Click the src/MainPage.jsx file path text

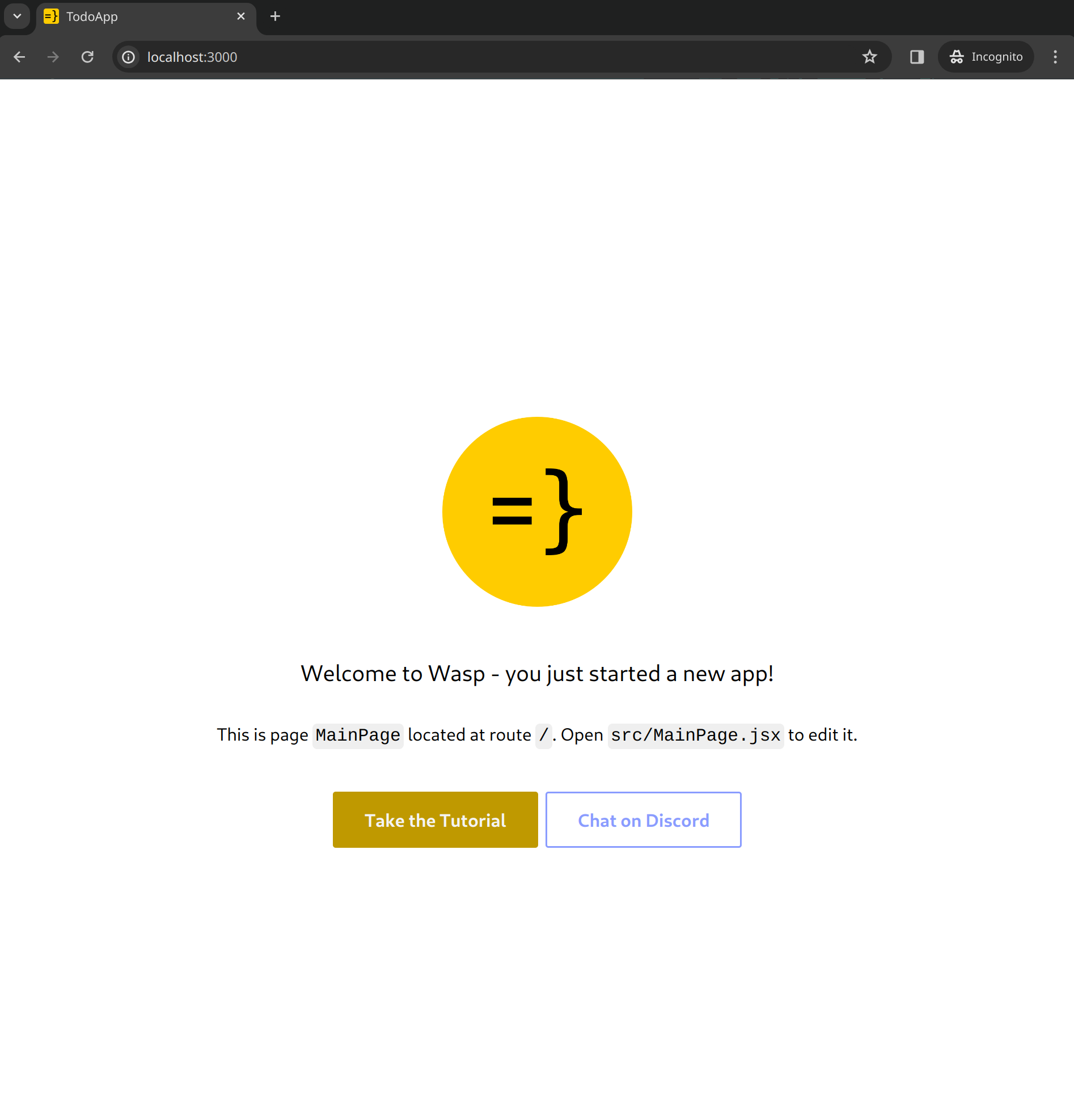(x=695, y=735)
